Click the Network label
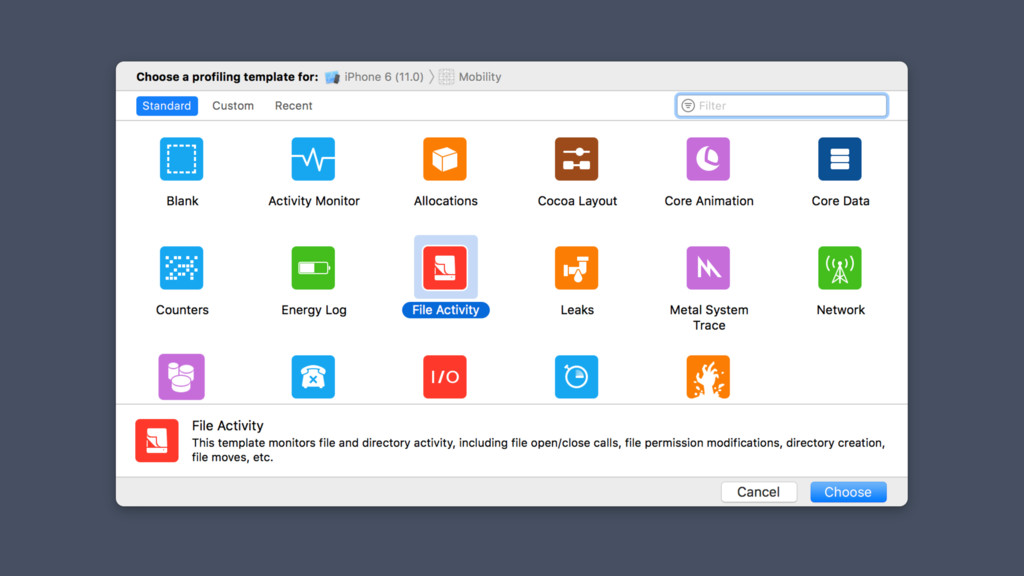Screen dimensions: 1024x576 tap(840, 310)
